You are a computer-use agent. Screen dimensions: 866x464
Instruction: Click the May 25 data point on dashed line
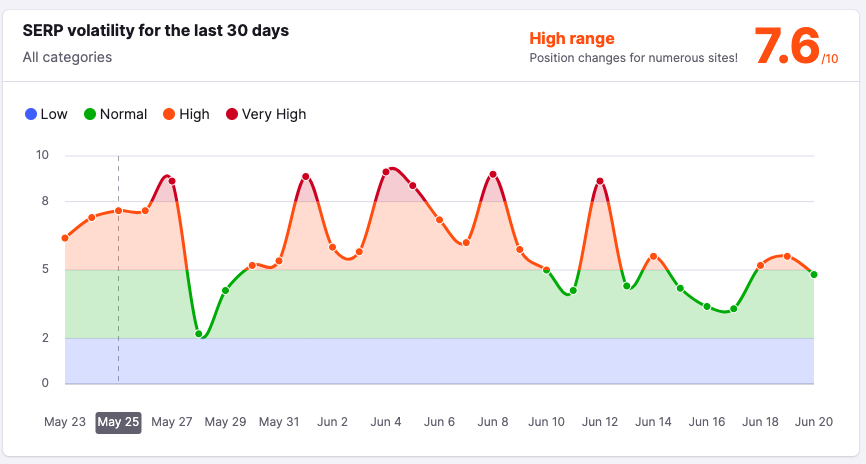pos(118,210)
